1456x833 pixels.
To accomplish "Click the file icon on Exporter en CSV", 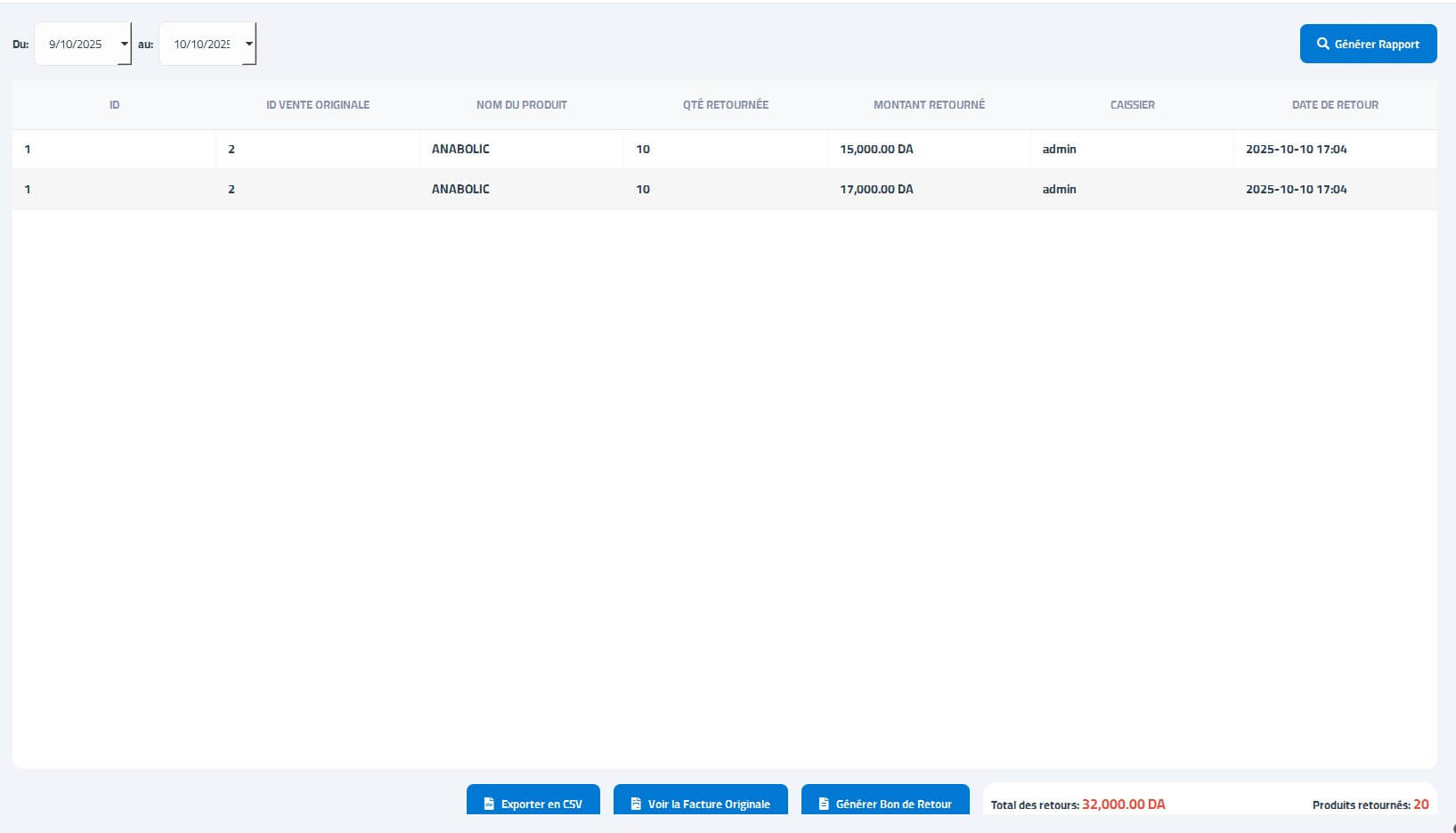I will (x=489, y=804).
